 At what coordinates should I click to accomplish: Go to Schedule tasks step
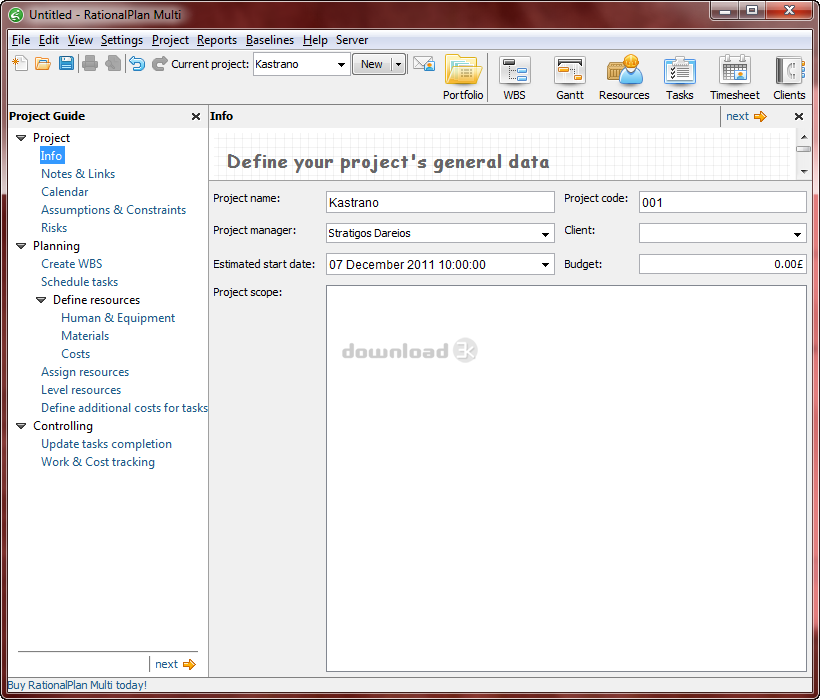coord(79,282)
